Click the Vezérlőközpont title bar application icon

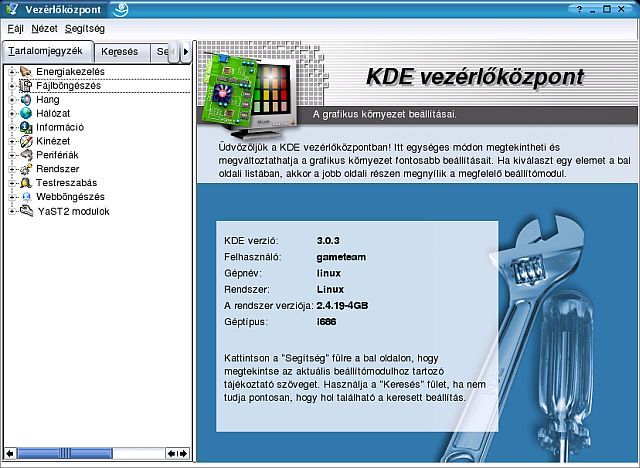click(x=12, y=9)
